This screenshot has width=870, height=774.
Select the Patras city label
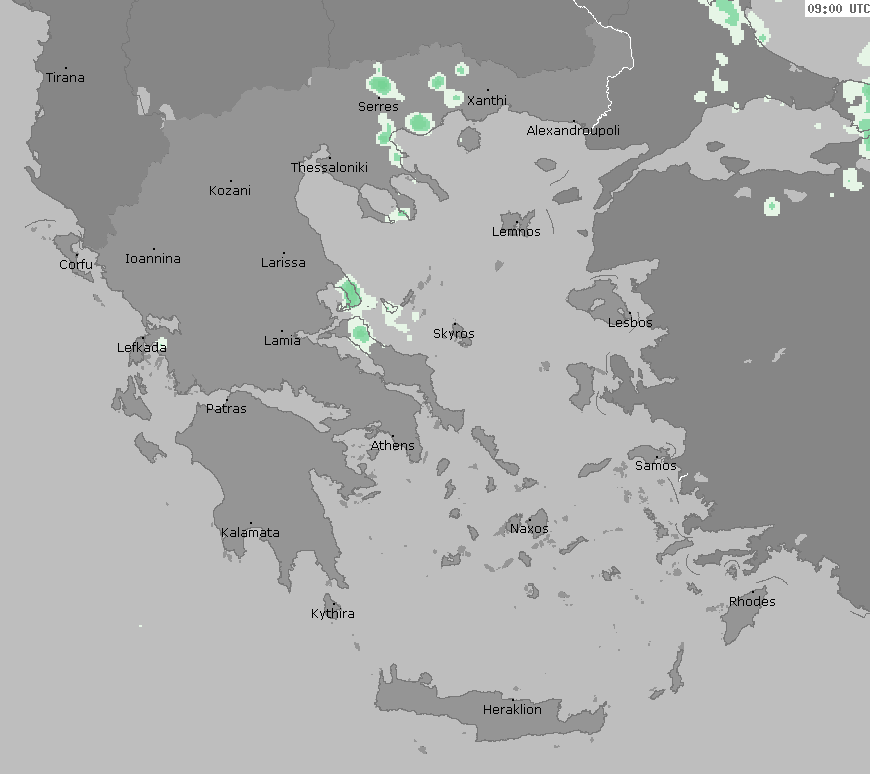click(226, 409)
